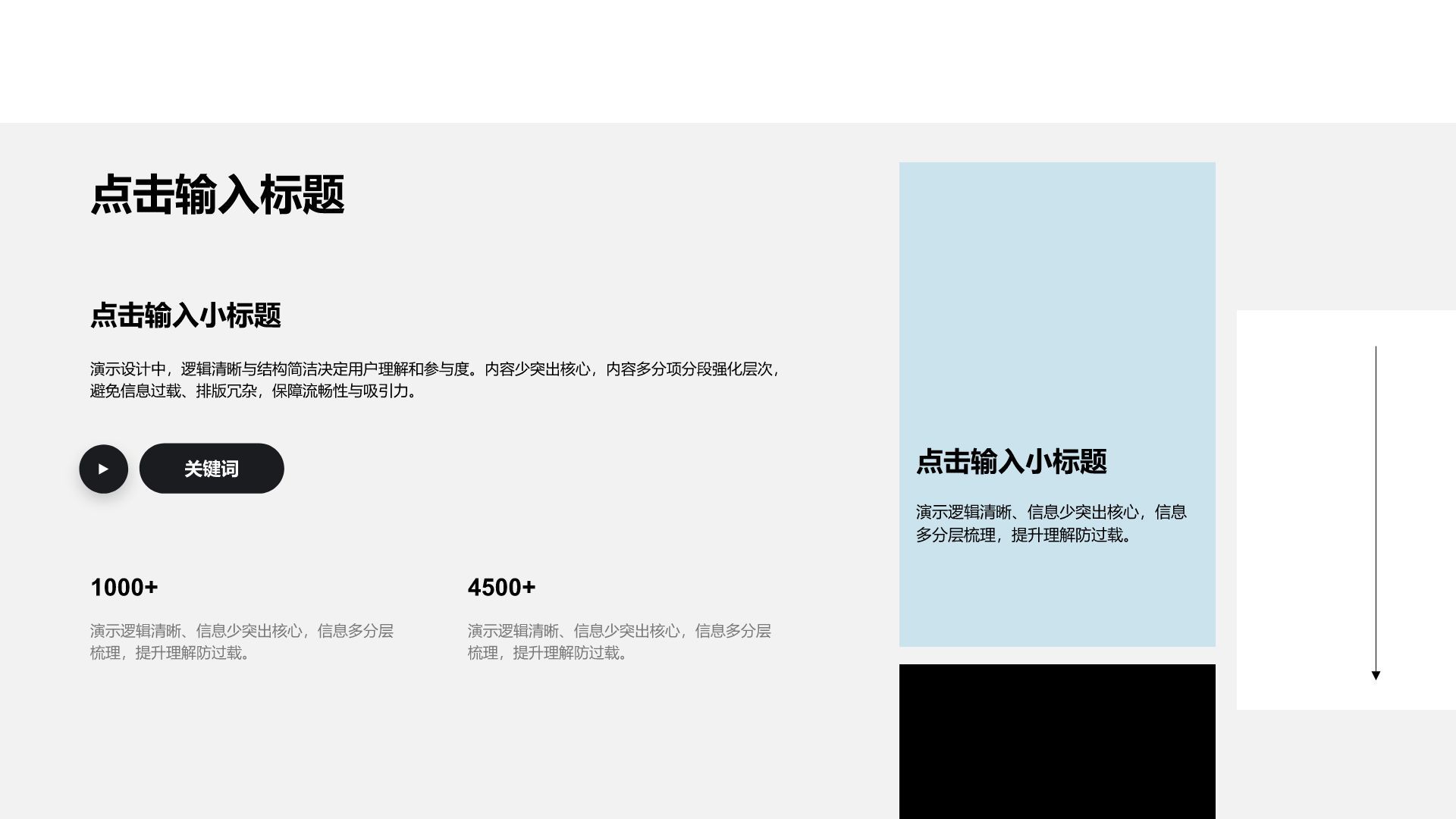1456x819 pixels.
Task: Select the 4500+ statistic number
Action: click(x=501, y=588)
